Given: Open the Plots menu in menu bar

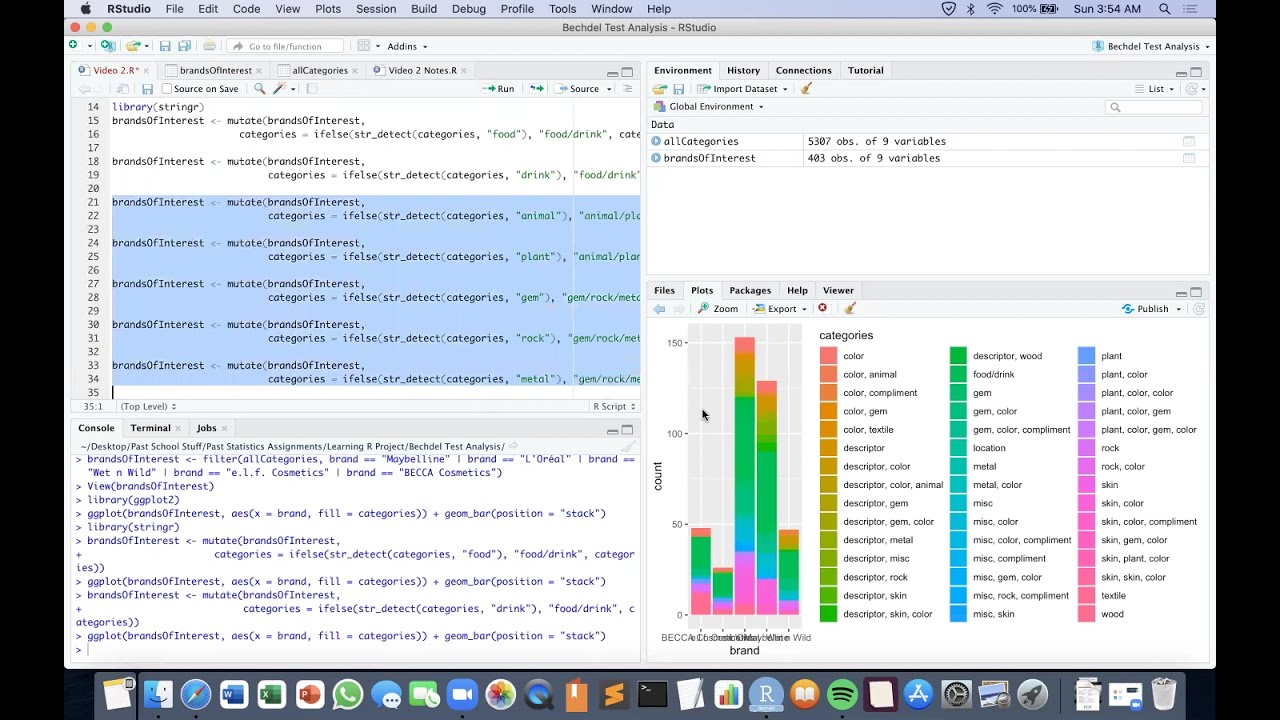Looking at the screenshot, I should (327, 9).
